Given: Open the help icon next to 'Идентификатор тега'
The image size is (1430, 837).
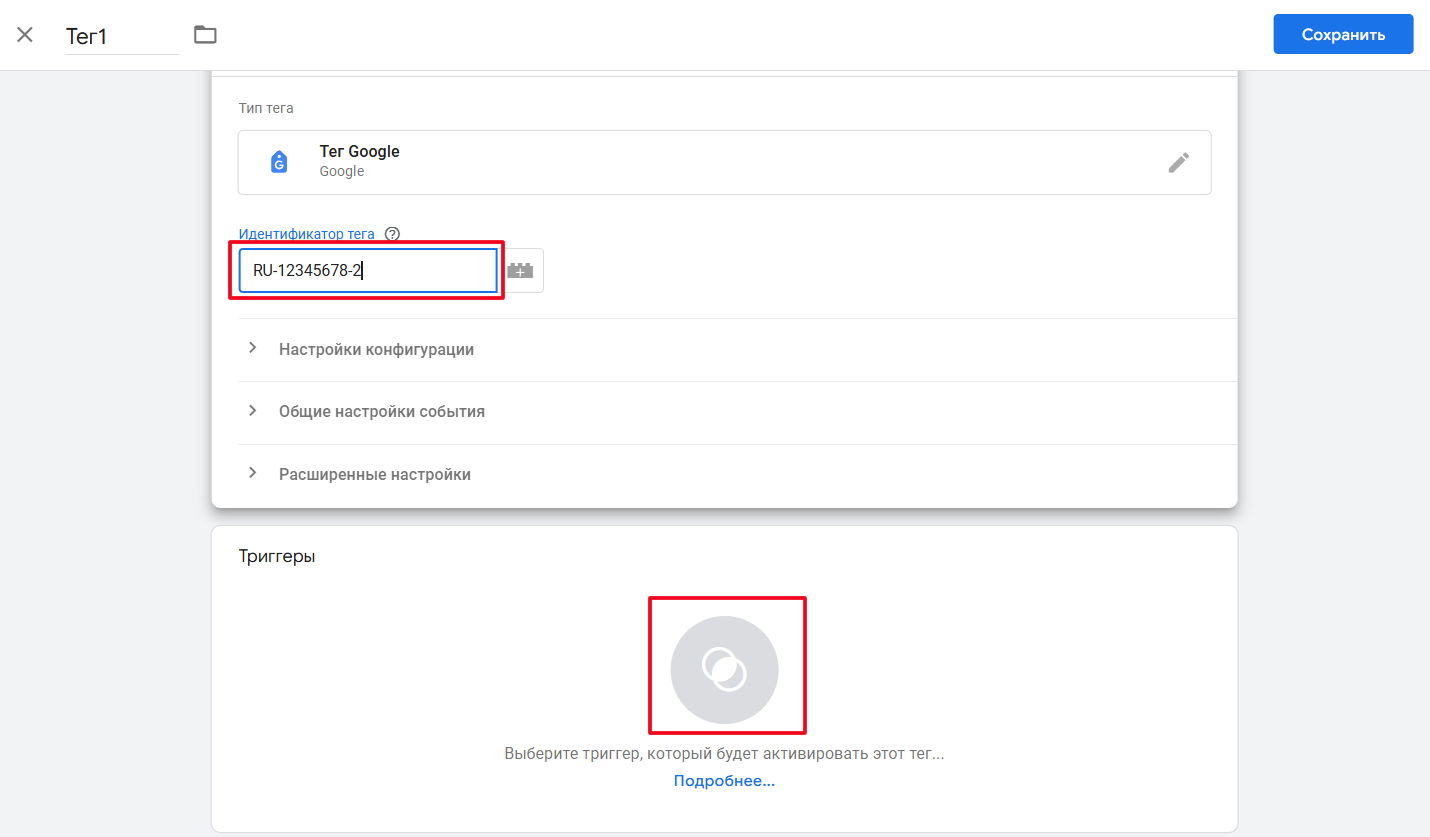Looking at the screenshot, I should tap(392, 234).
